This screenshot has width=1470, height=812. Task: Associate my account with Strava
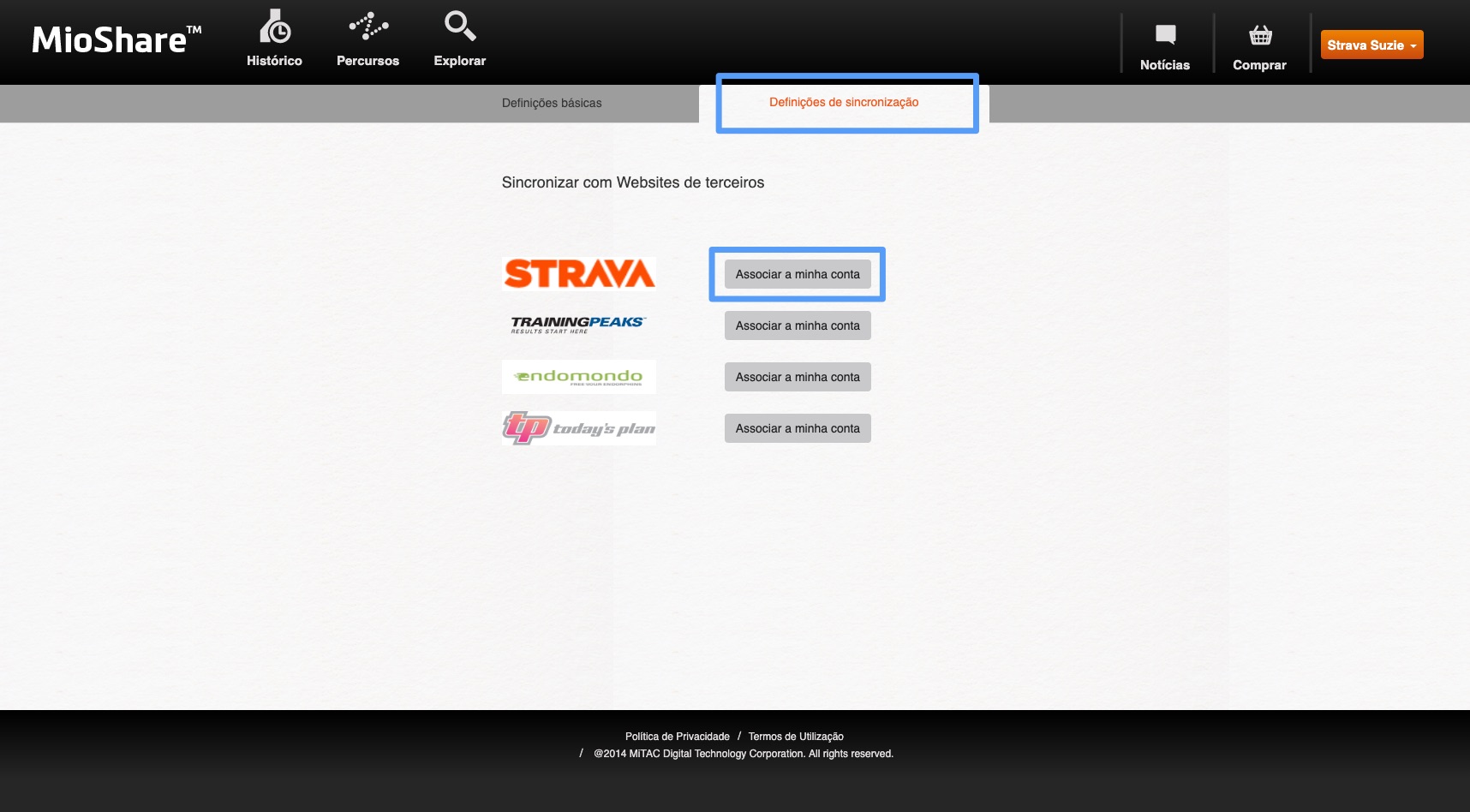[798, 274]
